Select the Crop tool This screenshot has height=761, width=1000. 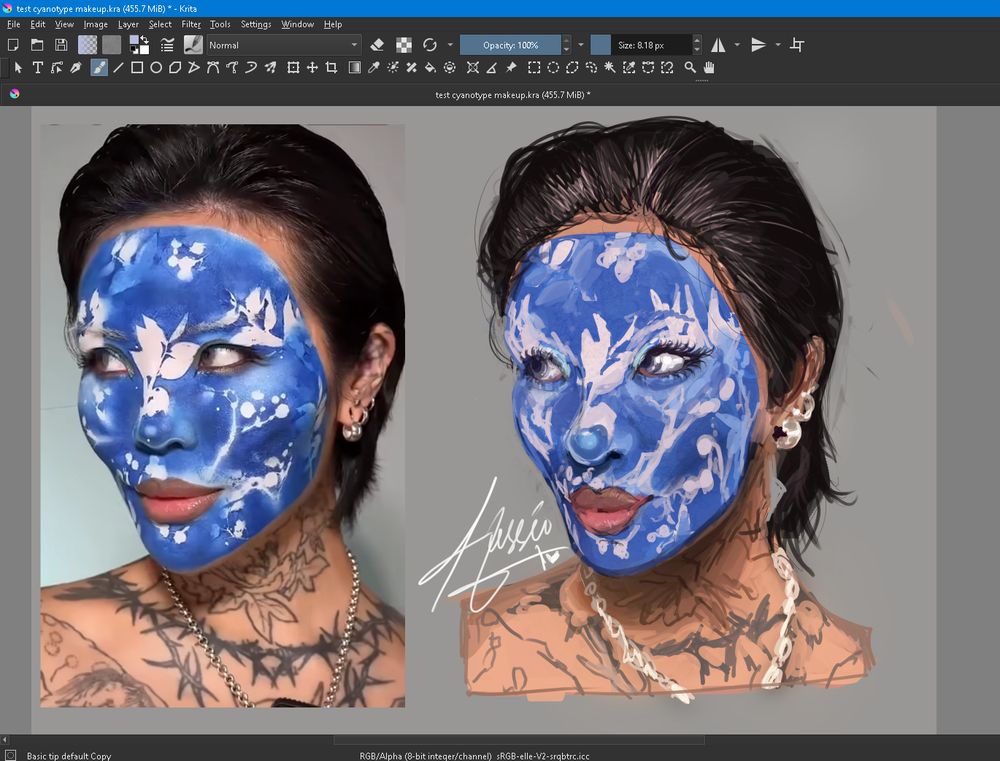point(332,68)
